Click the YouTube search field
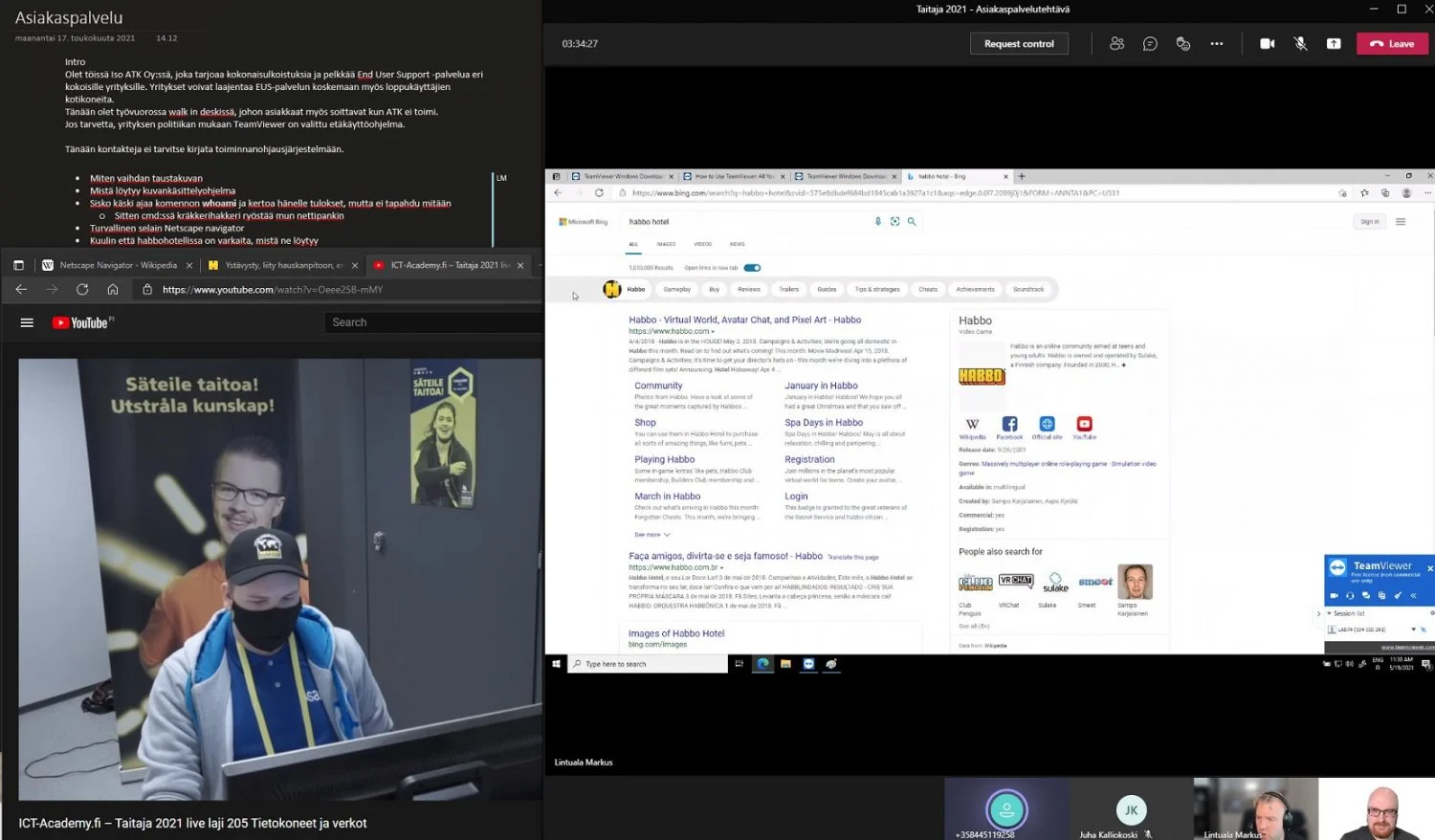 click(x=430, y=322)
